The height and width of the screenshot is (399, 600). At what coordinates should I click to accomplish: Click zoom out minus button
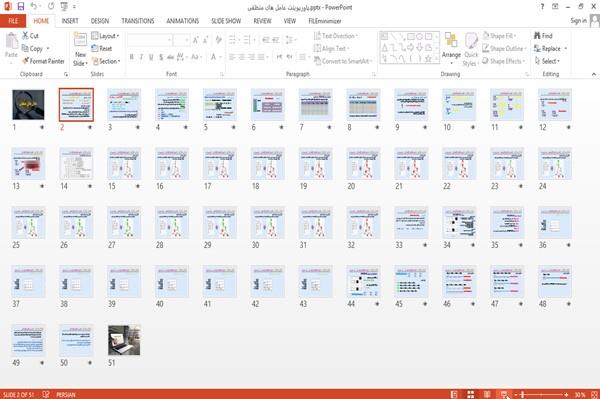point(516,394)
